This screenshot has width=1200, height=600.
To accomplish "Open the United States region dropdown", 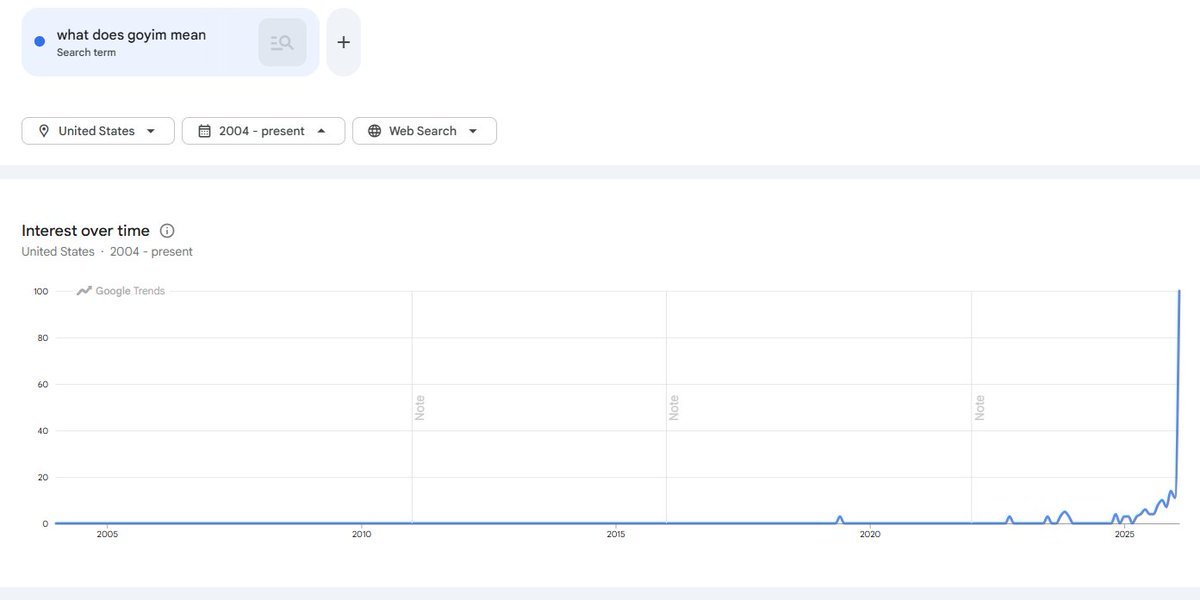I will [x=98, y=131].
